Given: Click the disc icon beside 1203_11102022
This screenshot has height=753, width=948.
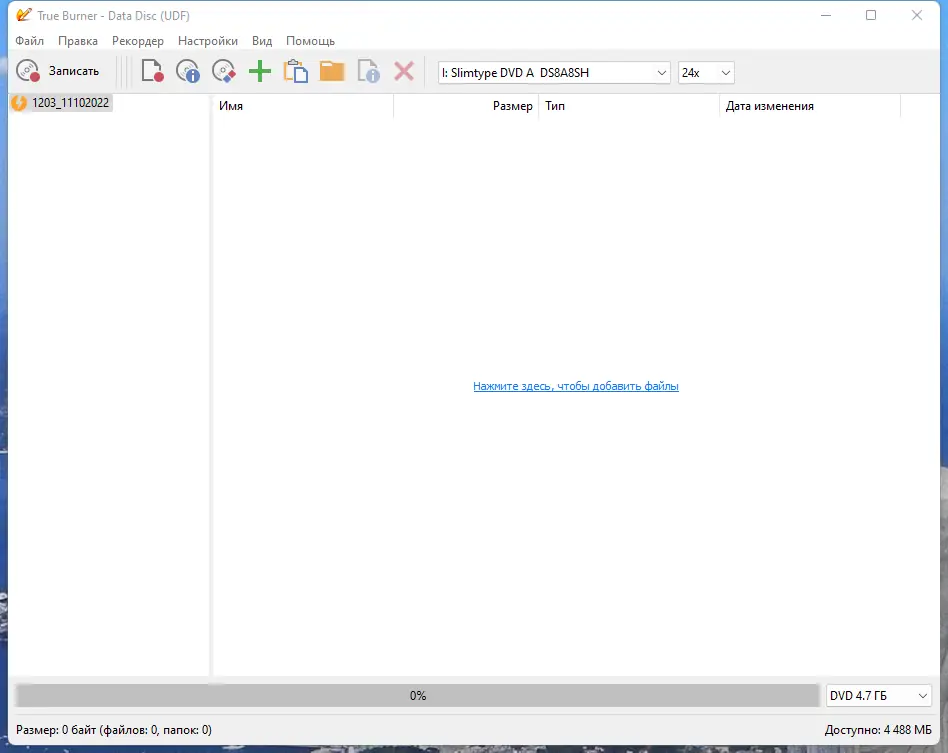Looking at the screenshot, I should coord(19,103).
